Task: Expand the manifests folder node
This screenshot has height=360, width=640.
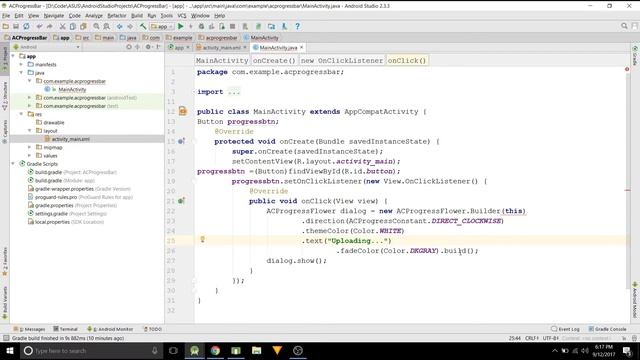Action: point(22,64)
